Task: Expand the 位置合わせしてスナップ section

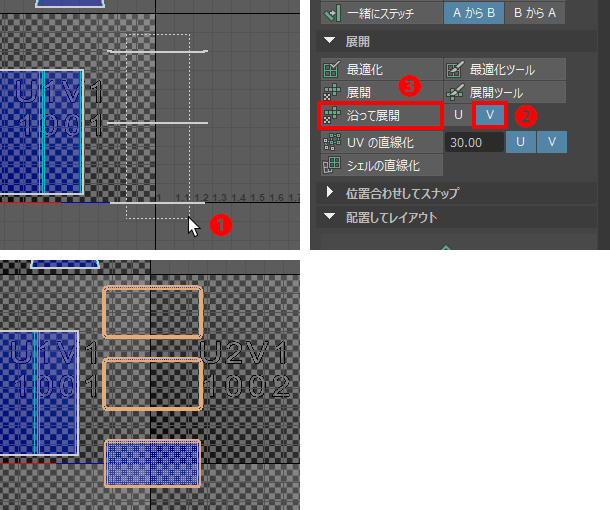Action: click(329, 191)
